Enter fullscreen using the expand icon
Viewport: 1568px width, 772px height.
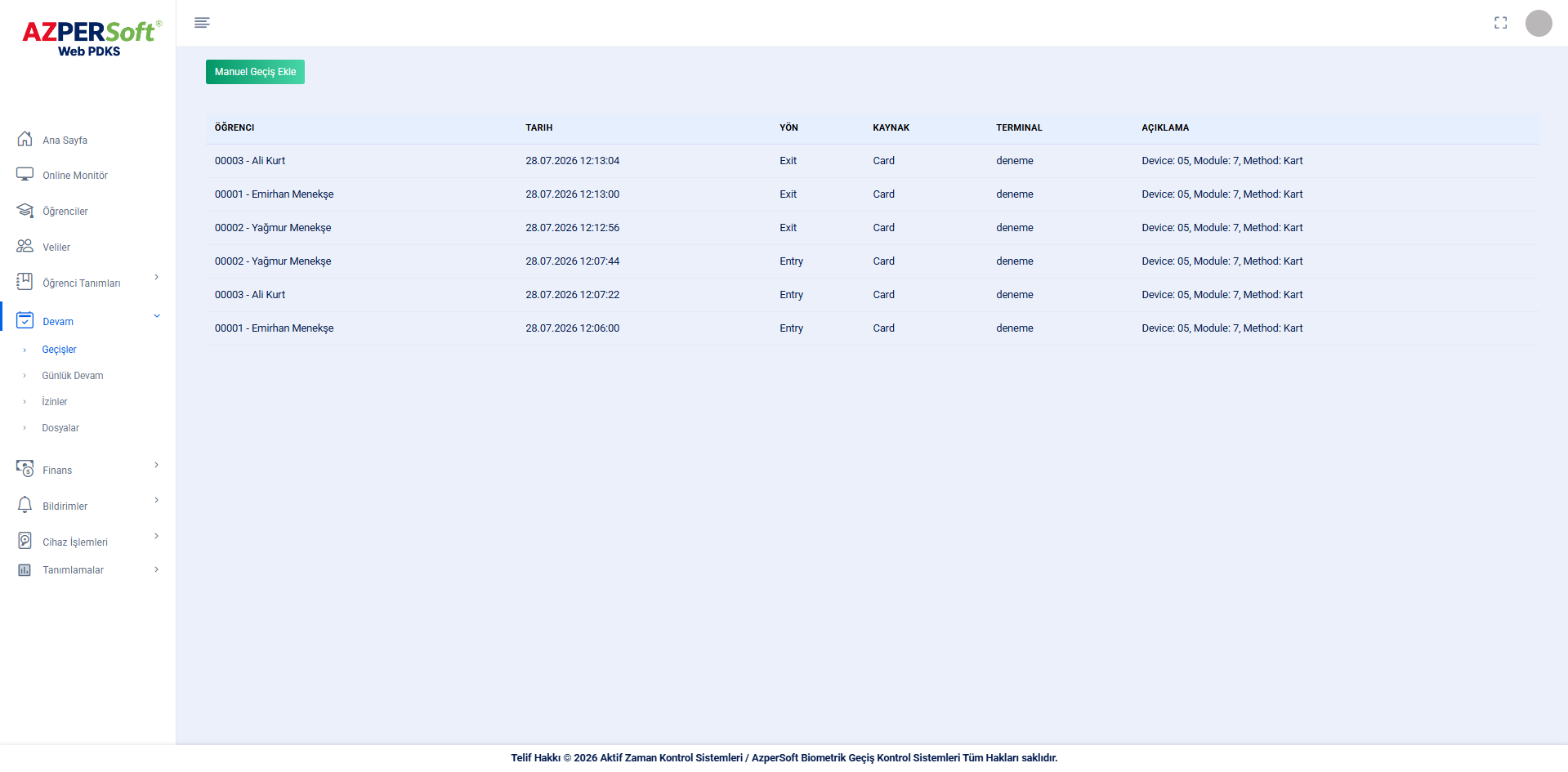[1500, 23]
